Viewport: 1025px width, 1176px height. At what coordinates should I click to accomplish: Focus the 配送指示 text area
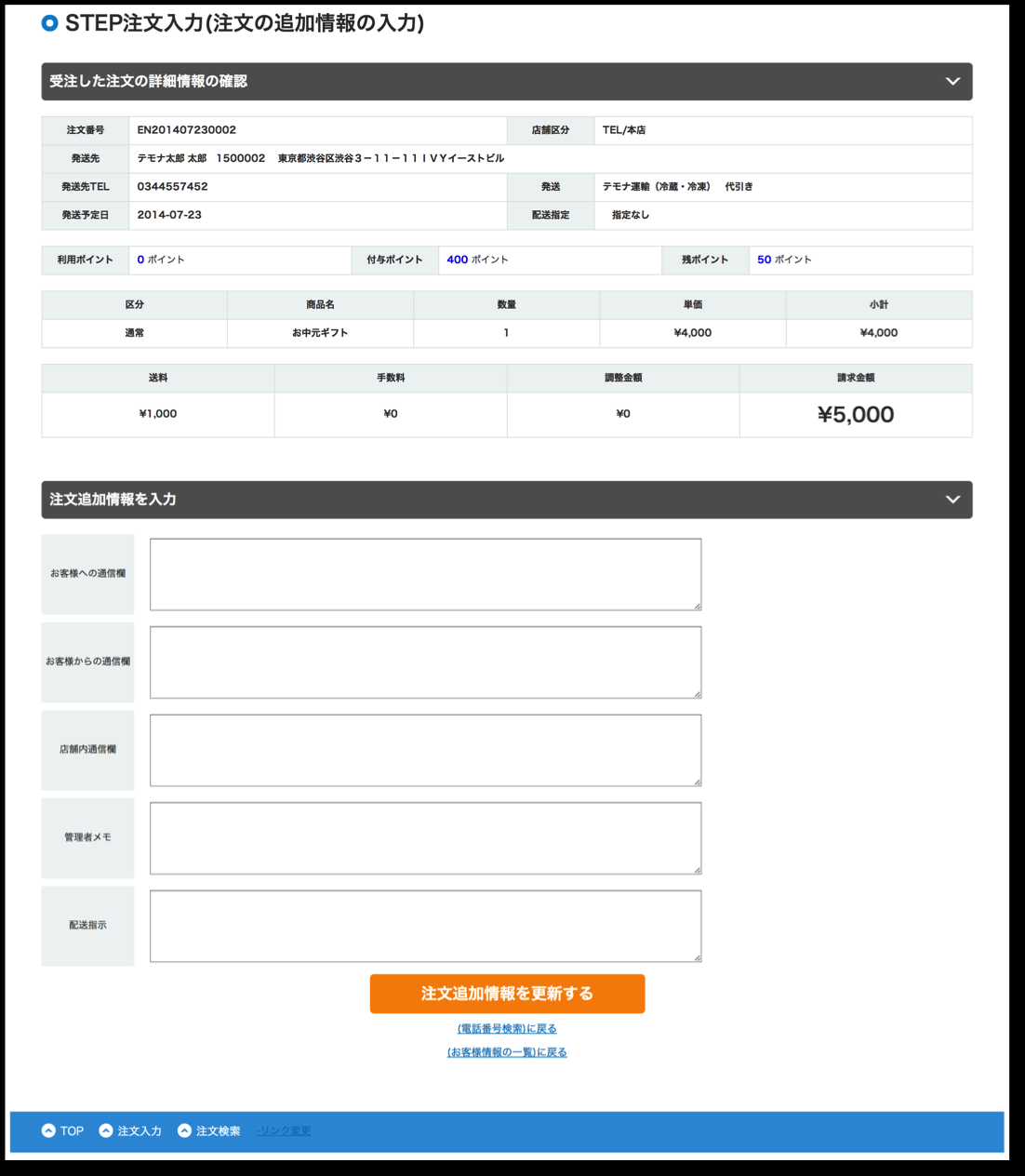click(x=425, y=926)
